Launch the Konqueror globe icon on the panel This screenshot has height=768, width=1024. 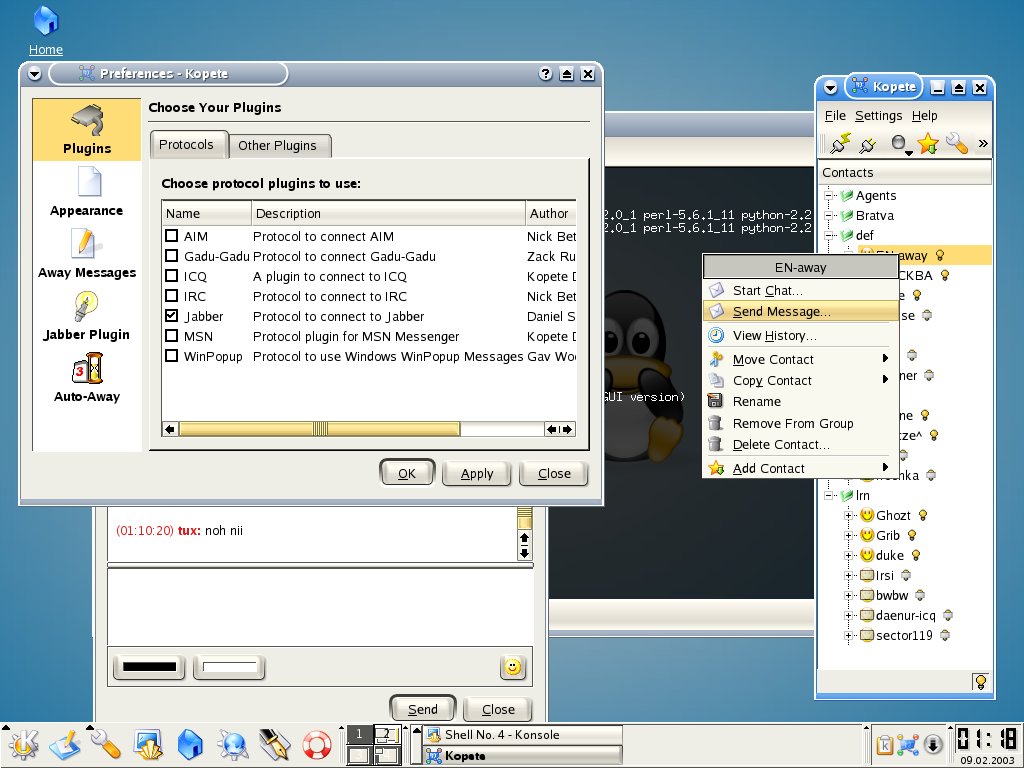(232, 744)
